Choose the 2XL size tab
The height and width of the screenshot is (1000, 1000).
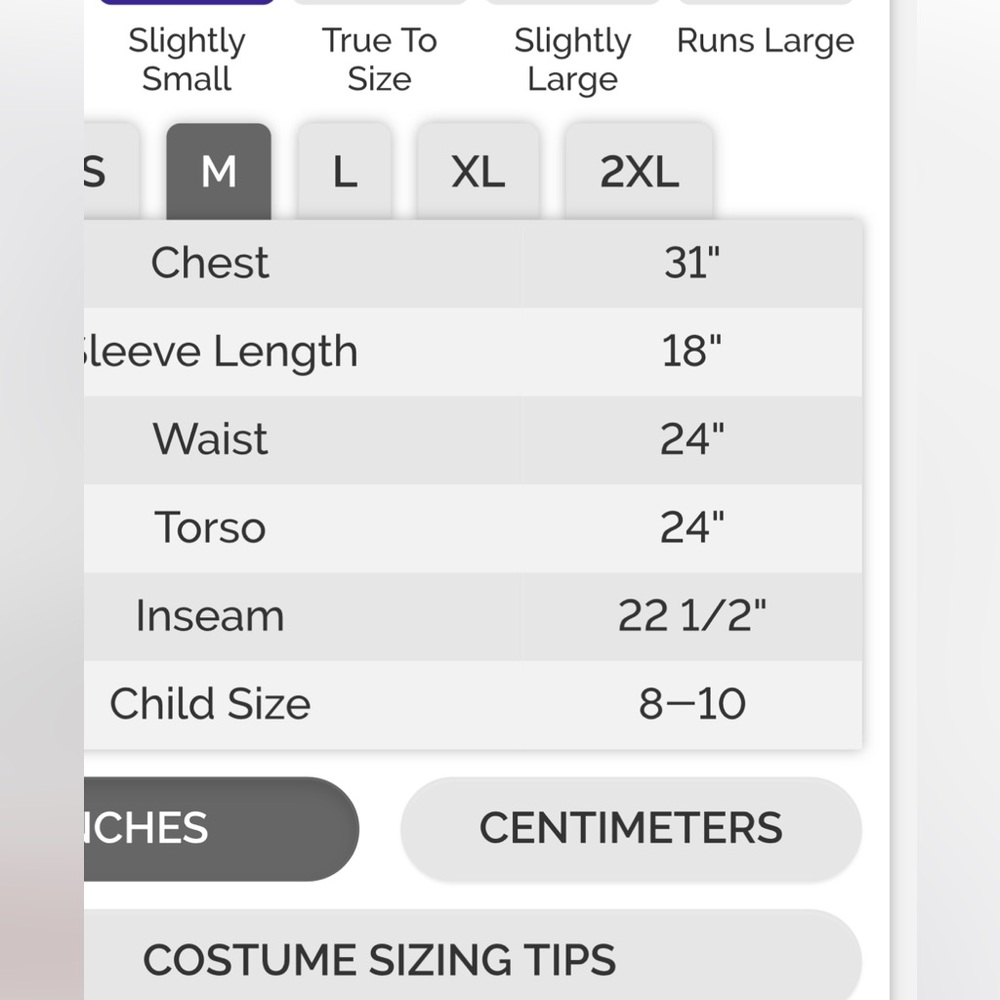point(639,172)
